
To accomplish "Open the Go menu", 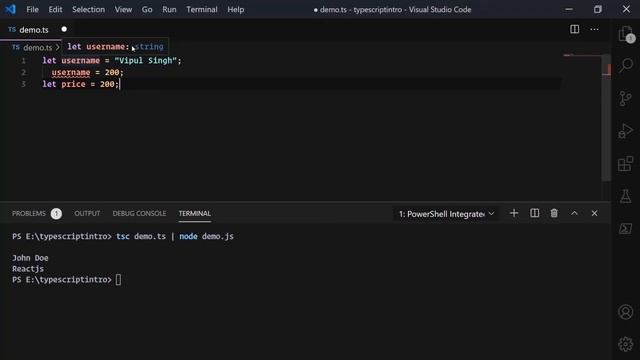I will coord(147,9).
